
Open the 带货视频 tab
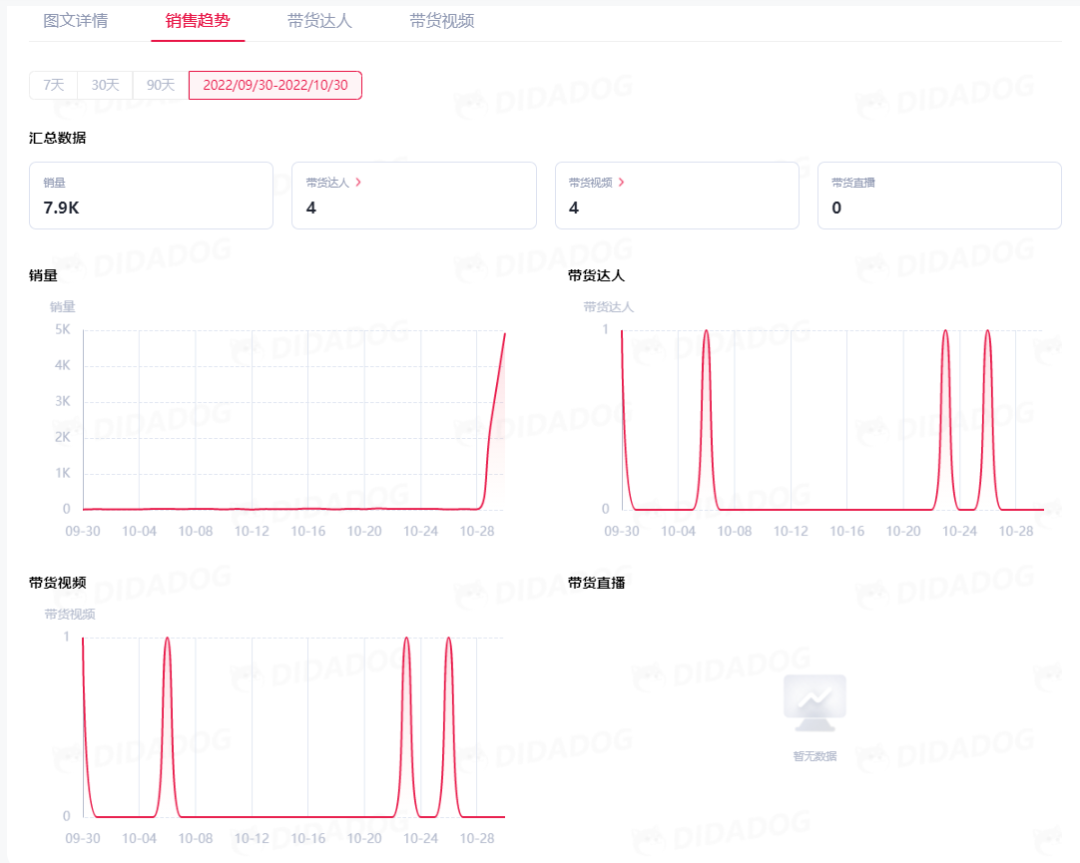point(442,21)
